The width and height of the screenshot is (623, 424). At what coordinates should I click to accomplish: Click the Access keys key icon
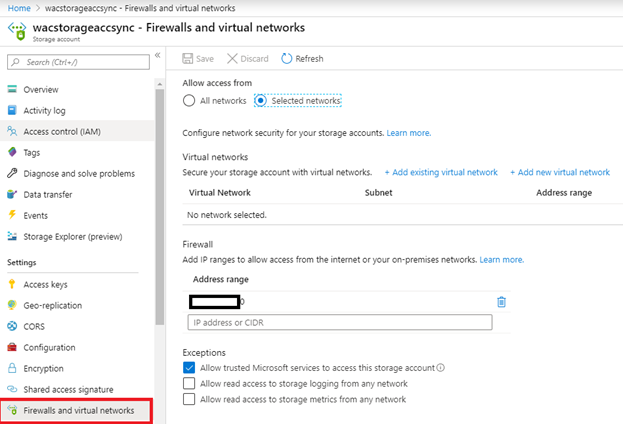click(12, 284)
